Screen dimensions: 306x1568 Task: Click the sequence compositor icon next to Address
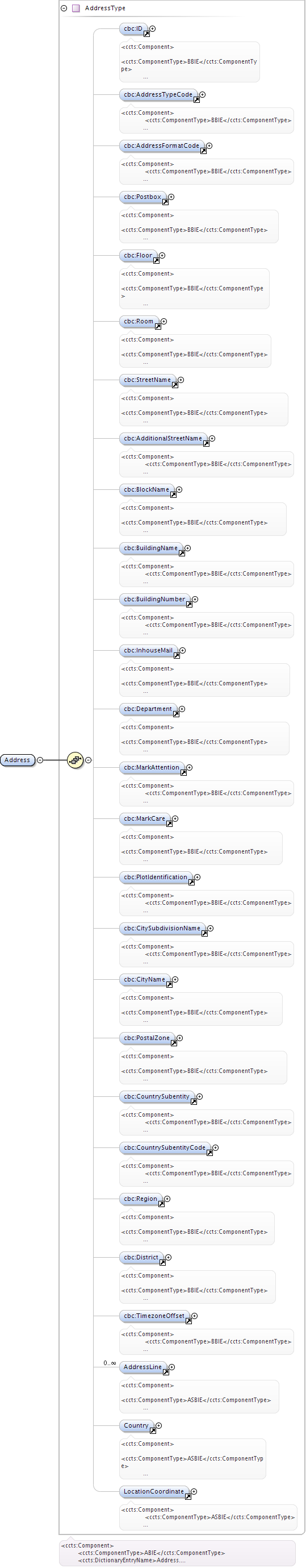pyautogui.click(x=75, y=760)
